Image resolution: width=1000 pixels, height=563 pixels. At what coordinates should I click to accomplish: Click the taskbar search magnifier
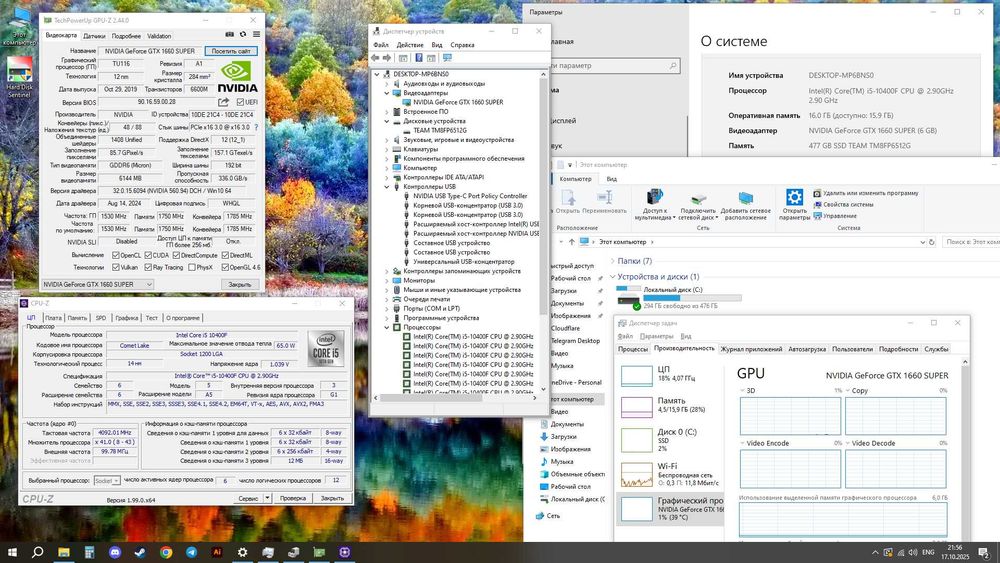click(x=38, y=552)
